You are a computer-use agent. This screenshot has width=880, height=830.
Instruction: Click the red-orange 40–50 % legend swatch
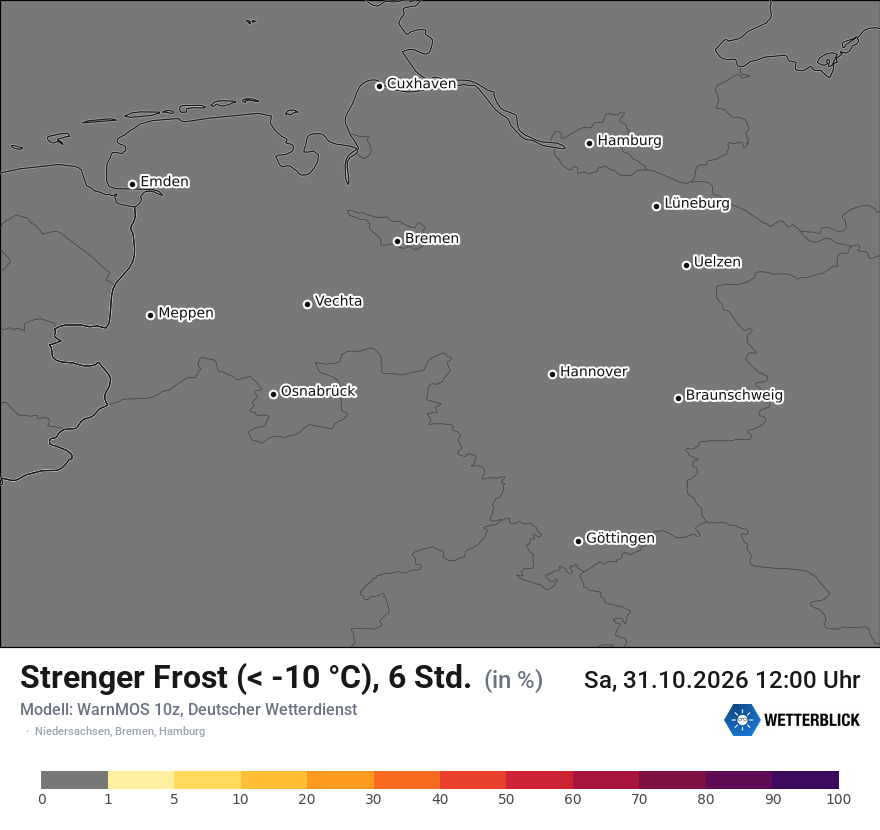click(473, 780)
